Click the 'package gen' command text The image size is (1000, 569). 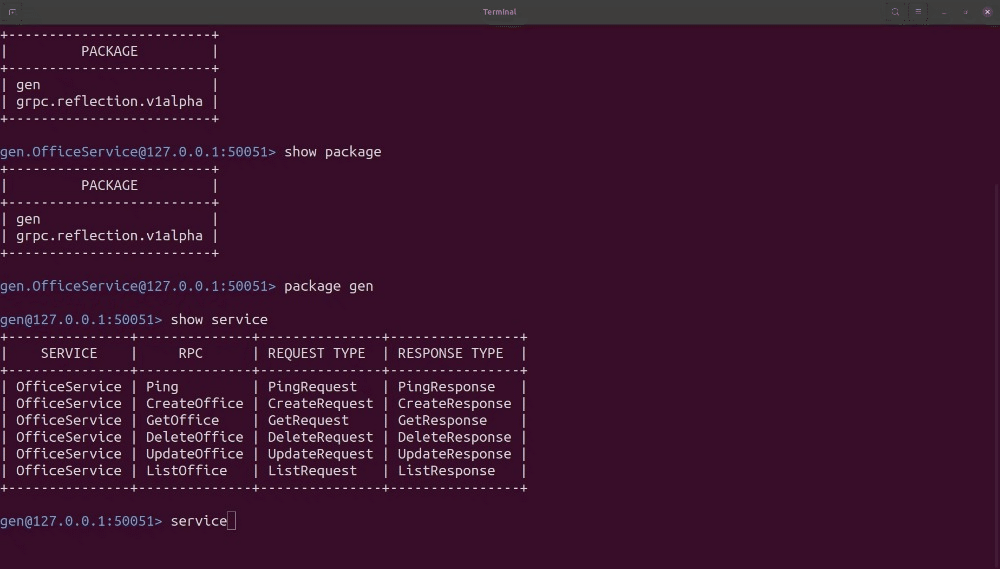pos(328,286)
